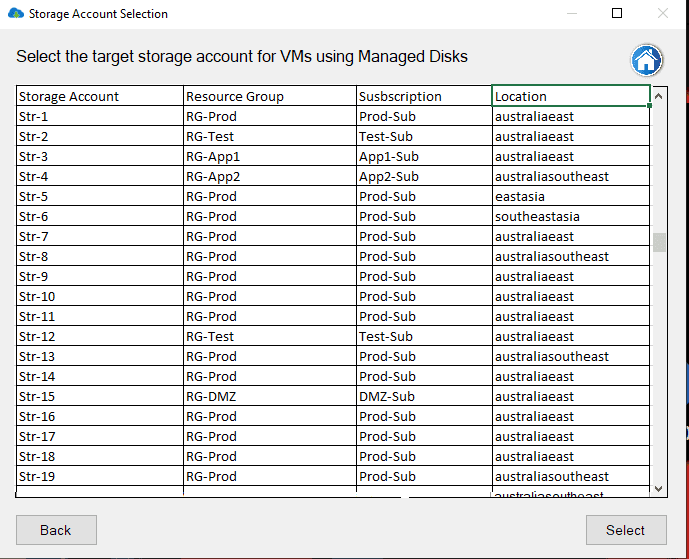Click the cloud app icon in title bar
The width and height of the screenshot is (689, 559).
click(x=15, y=14)
